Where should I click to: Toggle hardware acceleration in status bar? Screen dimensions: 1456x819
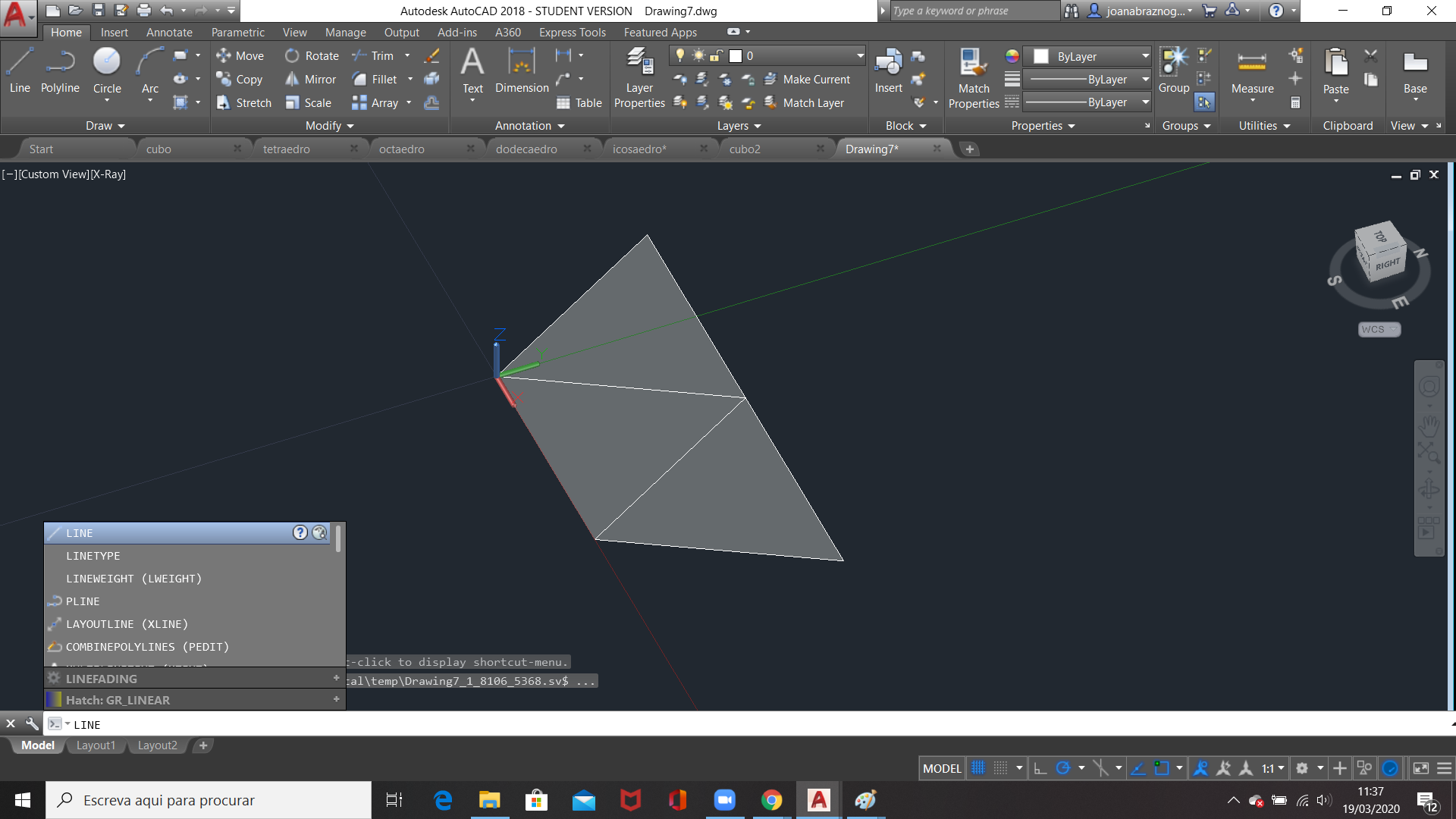coord(1390,768)
